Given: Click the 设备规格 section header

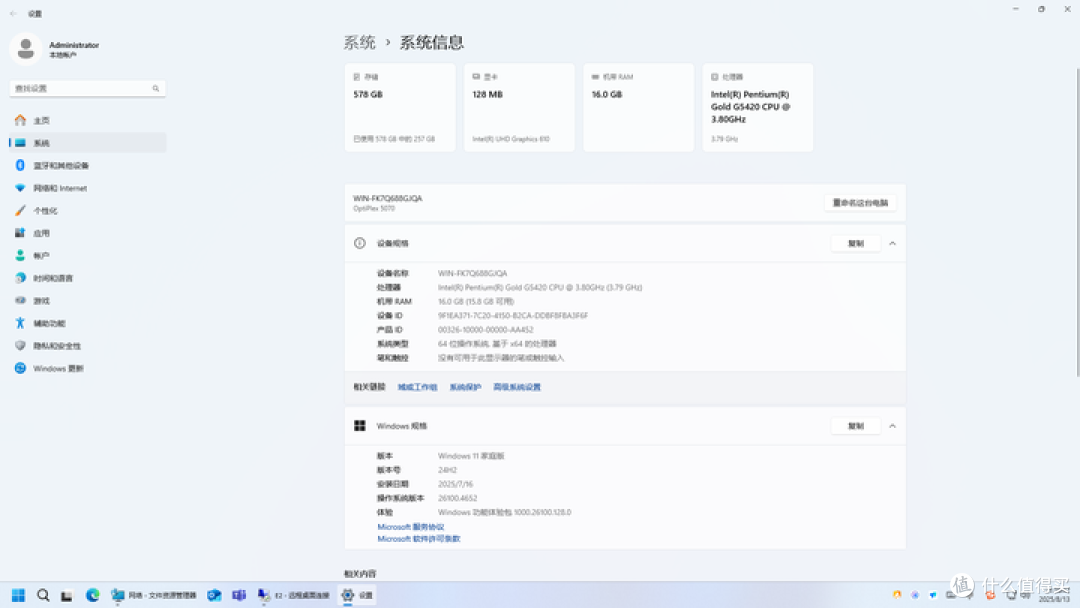Looking at the screenshot, I should [625, 244].
